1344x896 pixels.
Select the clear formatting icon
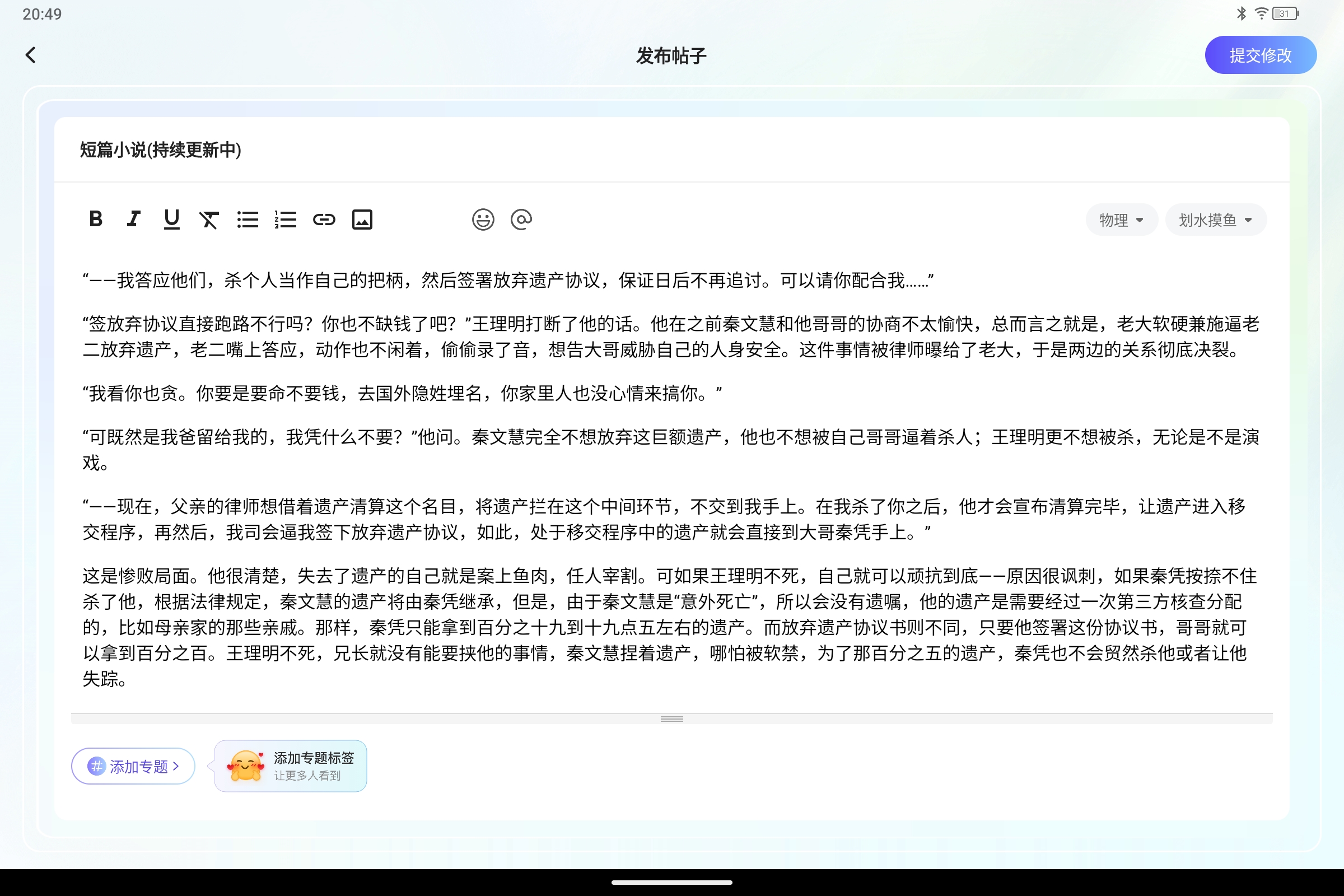209,220
